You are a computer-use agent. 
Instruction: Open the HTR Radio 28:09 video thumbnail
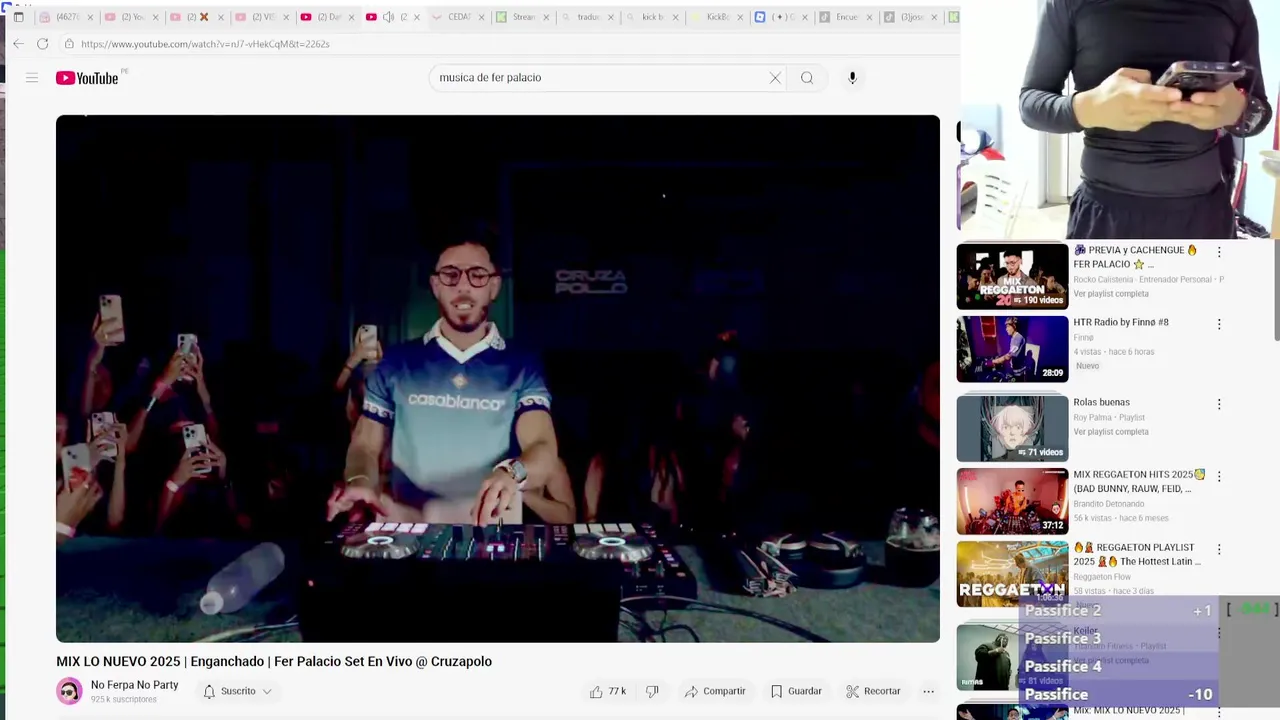pyautogui.click(x=1012, y=349)
